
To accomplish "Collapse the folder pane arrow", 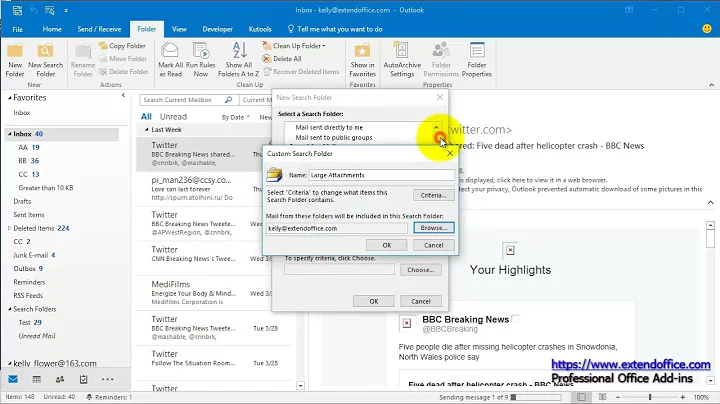I will [x=123, y=95].
